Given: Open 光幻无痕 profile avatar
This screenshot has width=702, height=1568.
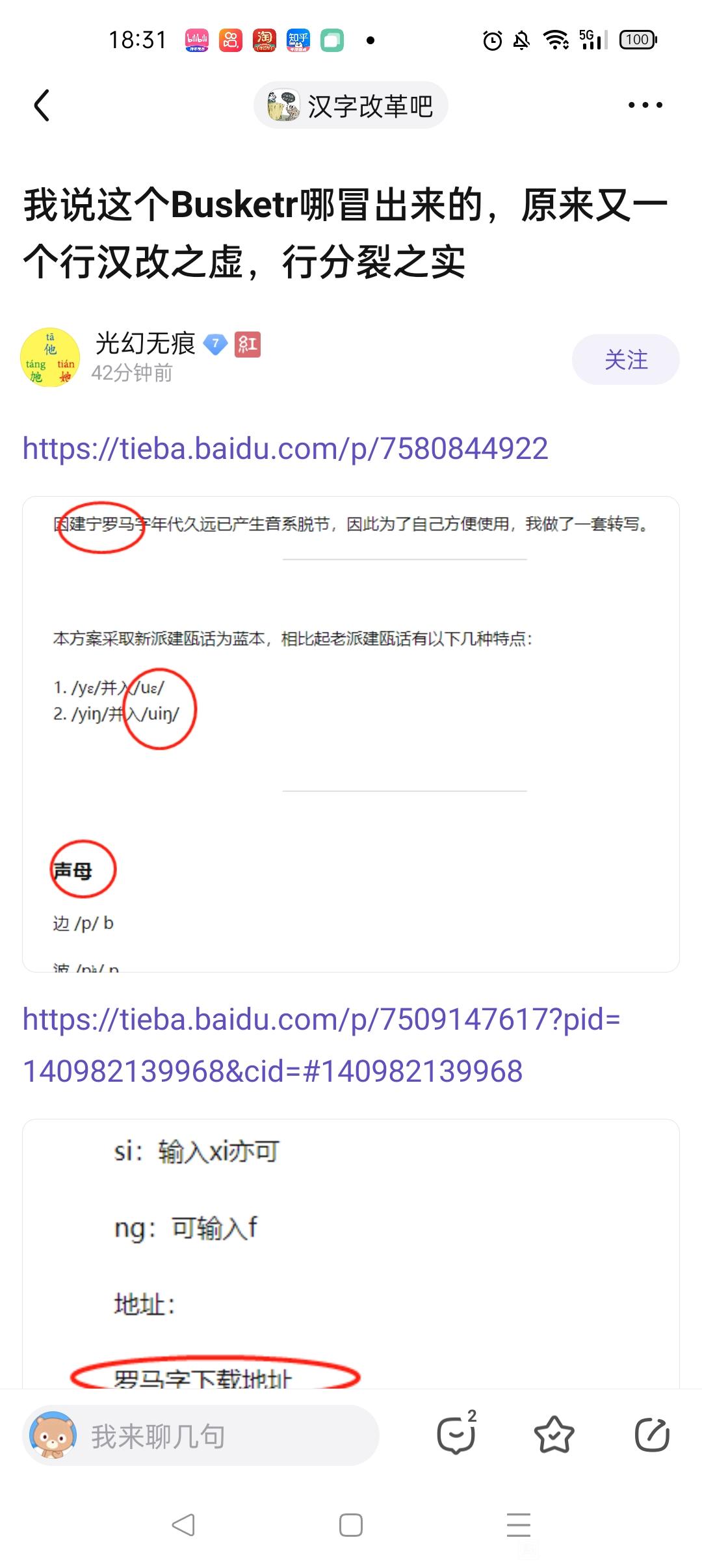Looking at the screenshot, I should (x=51, y=358).
